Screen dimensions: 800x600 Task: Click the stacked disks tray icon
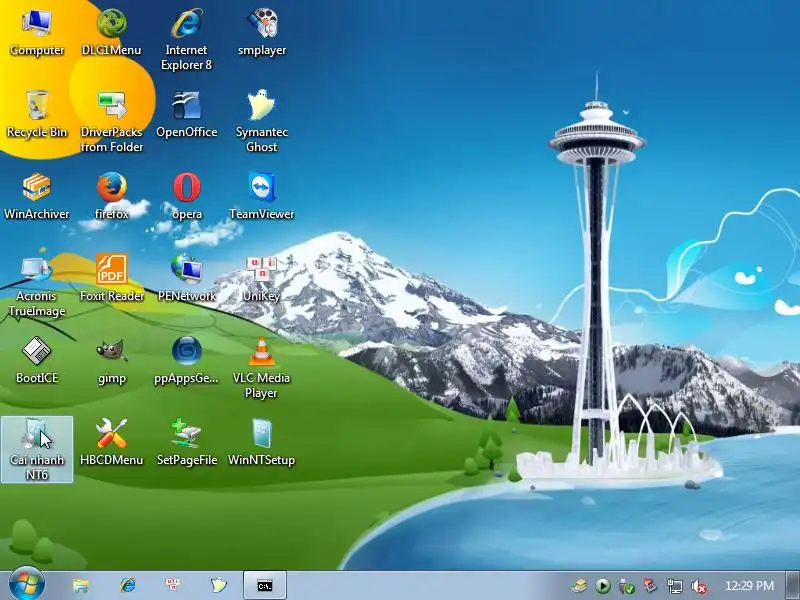(x=579, y=586)
